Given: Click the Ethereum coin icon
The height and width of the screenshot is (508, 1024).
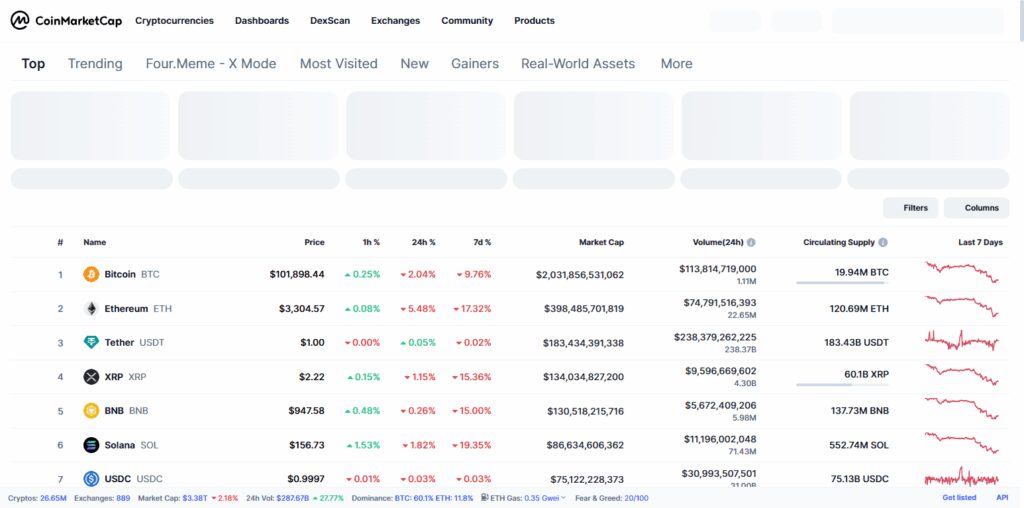Looking at the screenshot, I should pyautogui.click(x=91, y=308).
